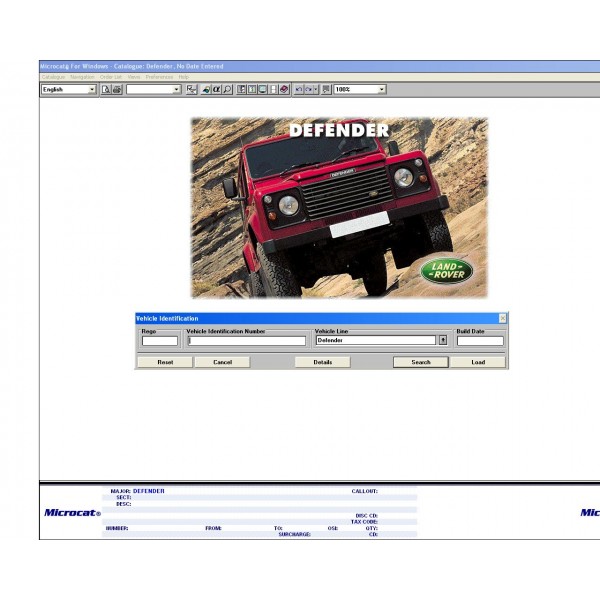The width and height of the screenshot is (600, 600).
Task: Click the Build Date input field
Action: 480,341
